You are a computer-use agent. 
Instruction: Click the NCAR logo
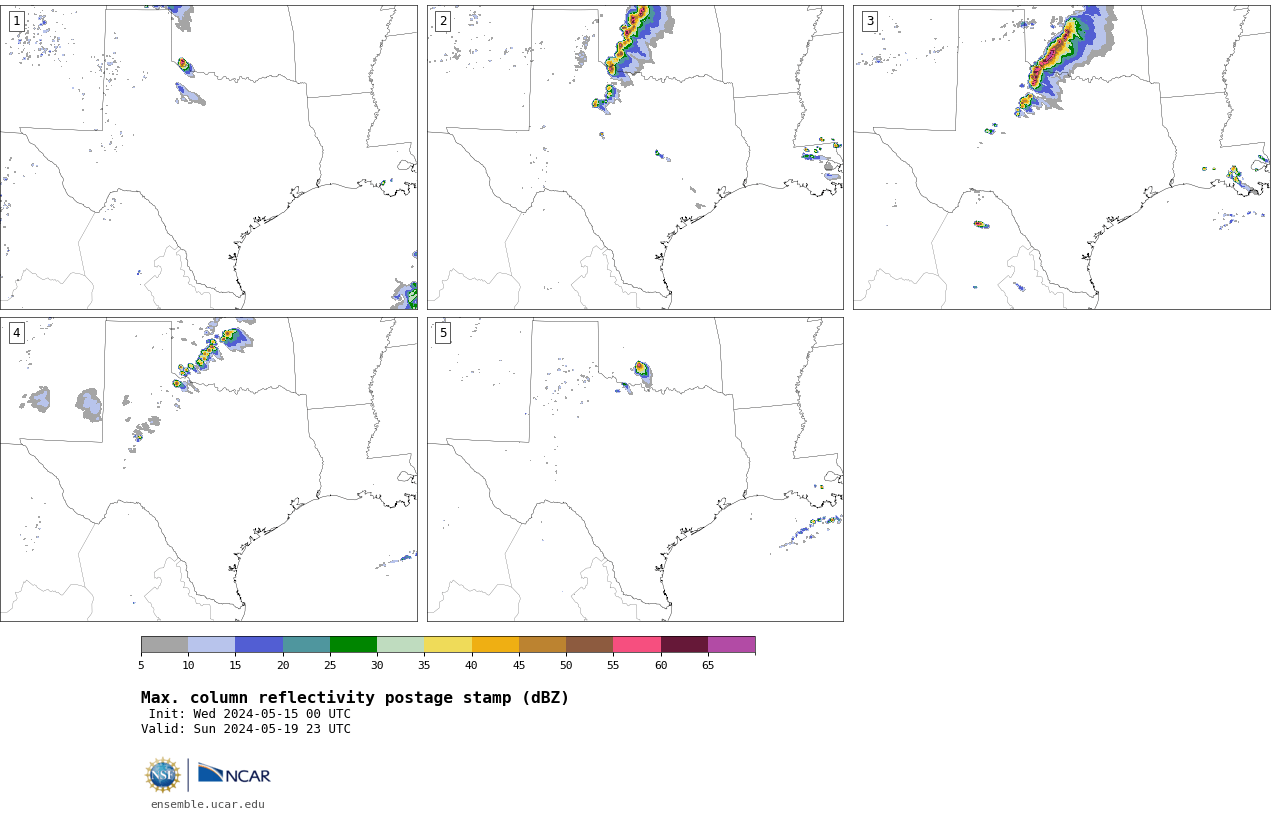pyautogui.click(x=234, y=774)
